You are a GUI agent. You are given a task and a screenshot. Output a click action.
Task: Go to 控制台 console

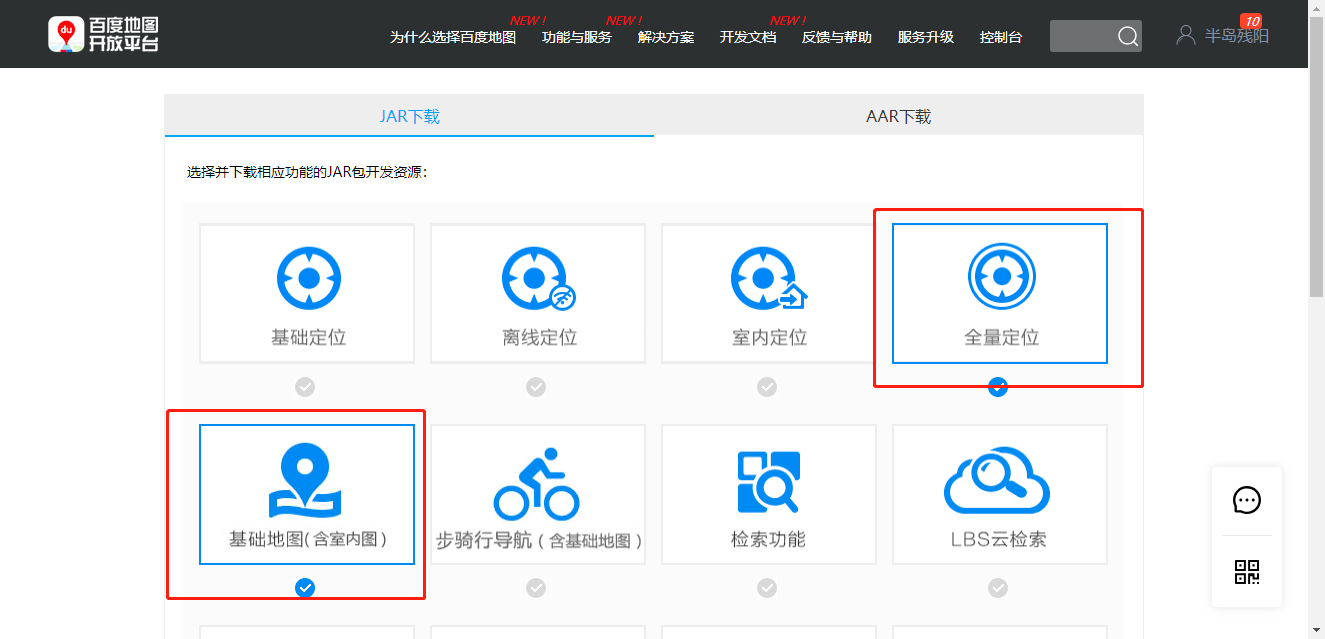pos(1001,37)
